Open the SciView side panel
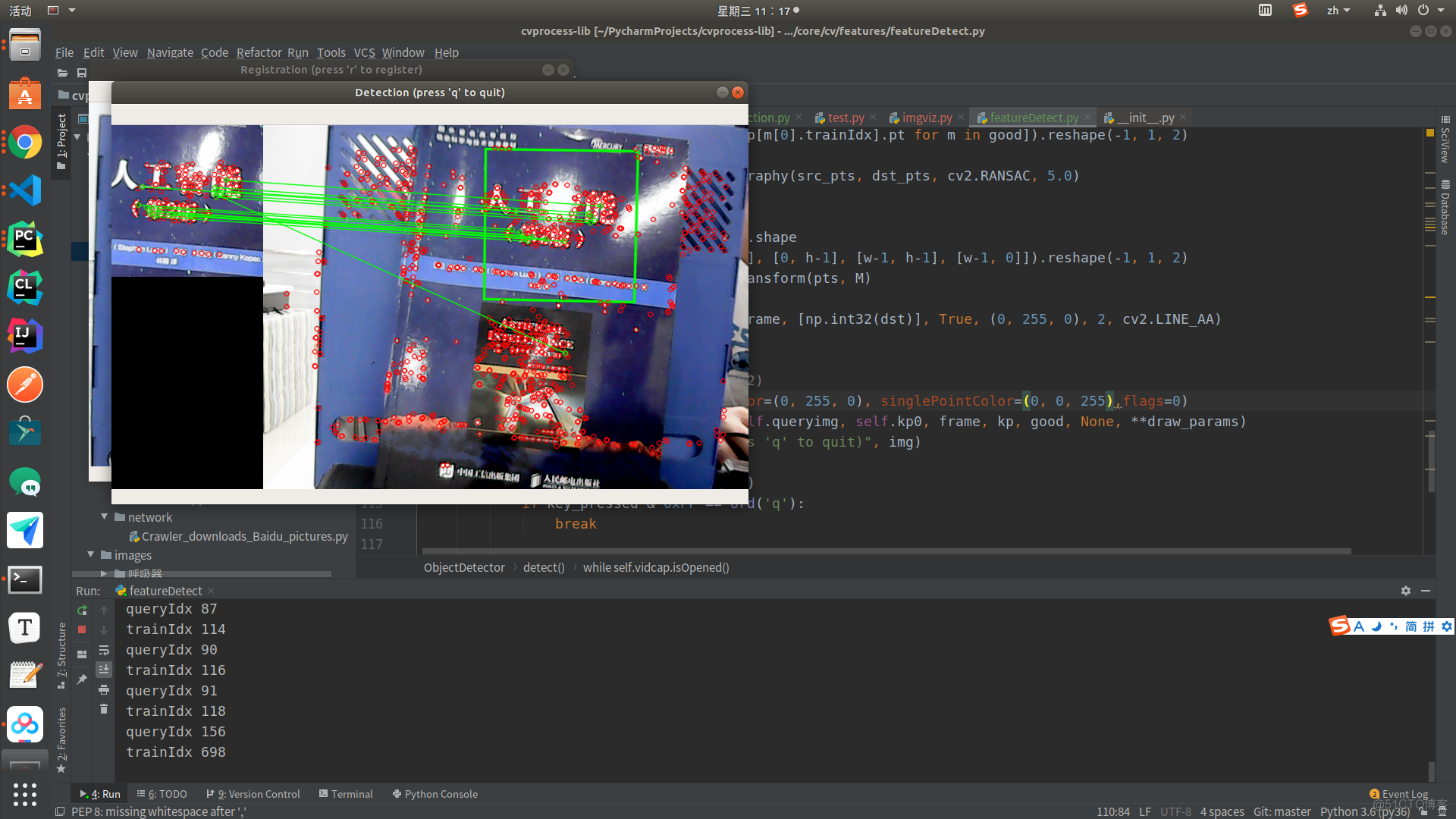 point(1445,140)
